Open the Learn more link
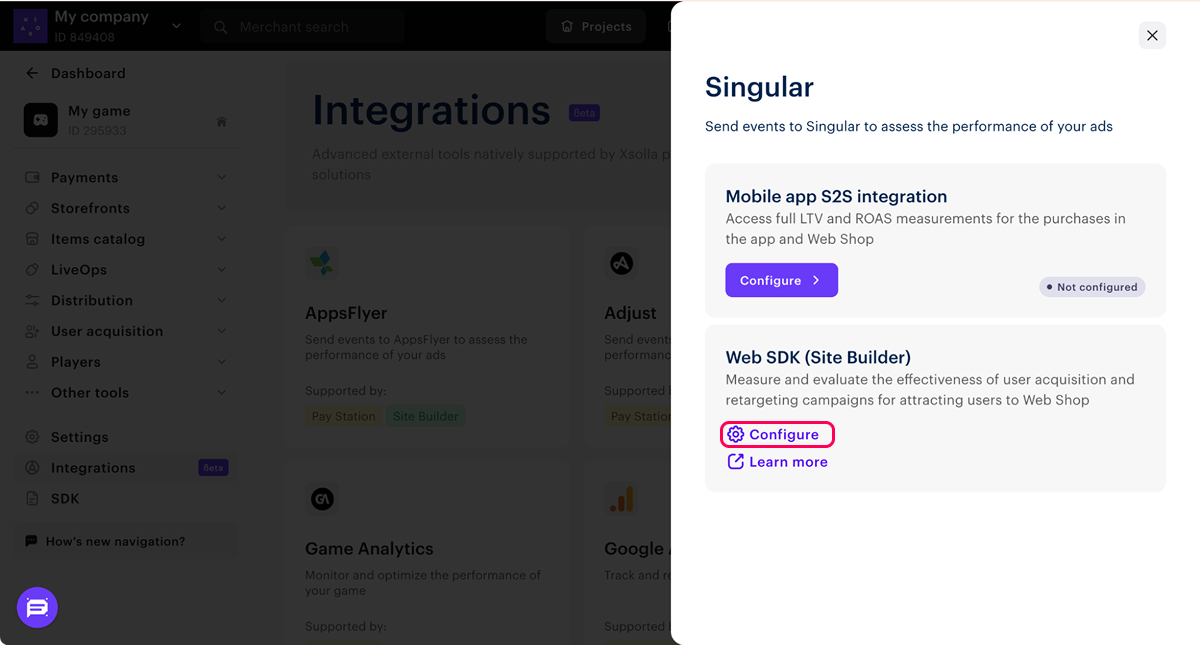 pos(788,462)
